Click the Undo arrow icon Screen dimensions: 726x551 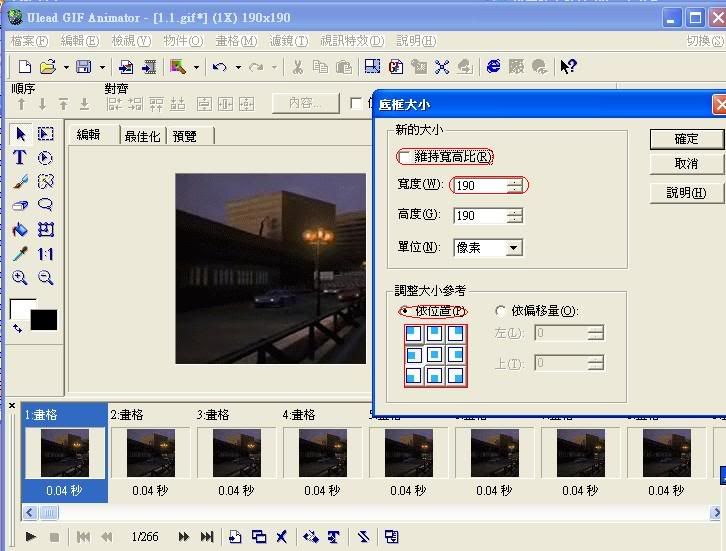[x=219, y=67]
